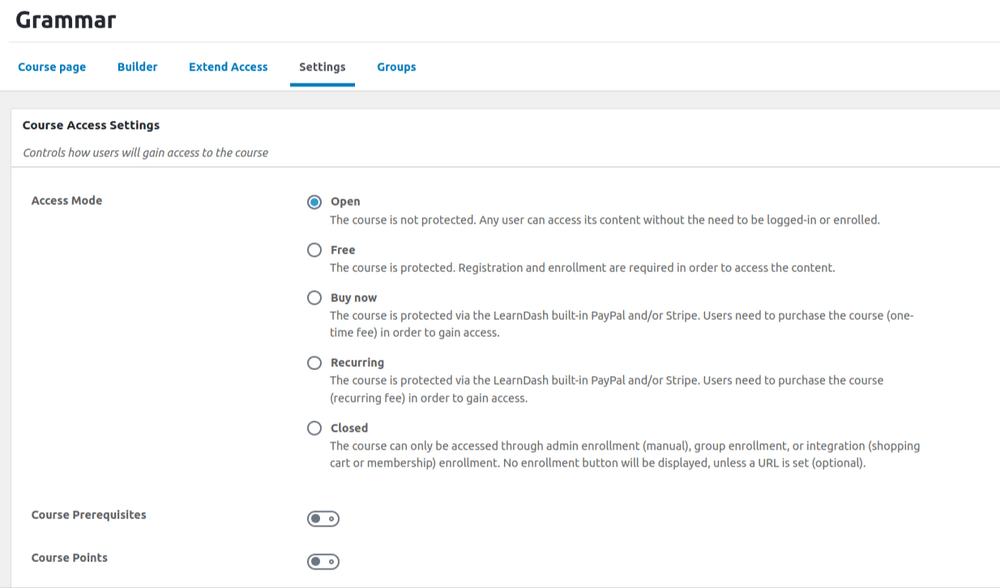This screenshot has width=1000, height=588.
Task: Click the Access Mode field label
Action: click(x=67, y=201)
